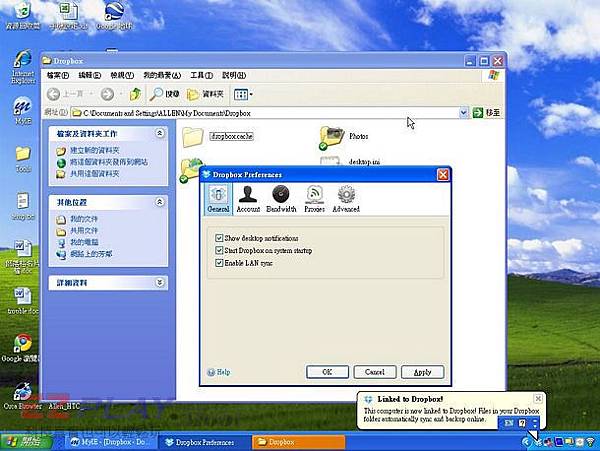Viewport: 600px width, 451px height.
Task: Switch to MyIE taskbar button
Action: [x=109, y=442]
